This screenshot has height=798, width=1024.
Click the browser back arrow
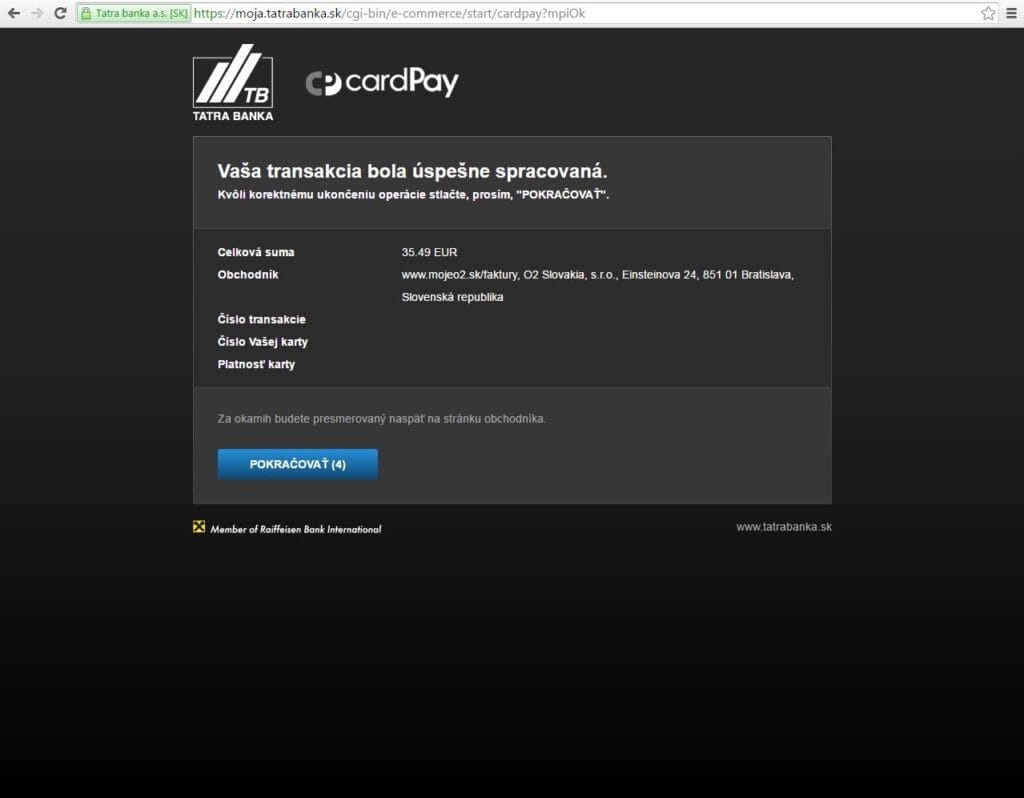pyautogui.click(x=14, y=13)
